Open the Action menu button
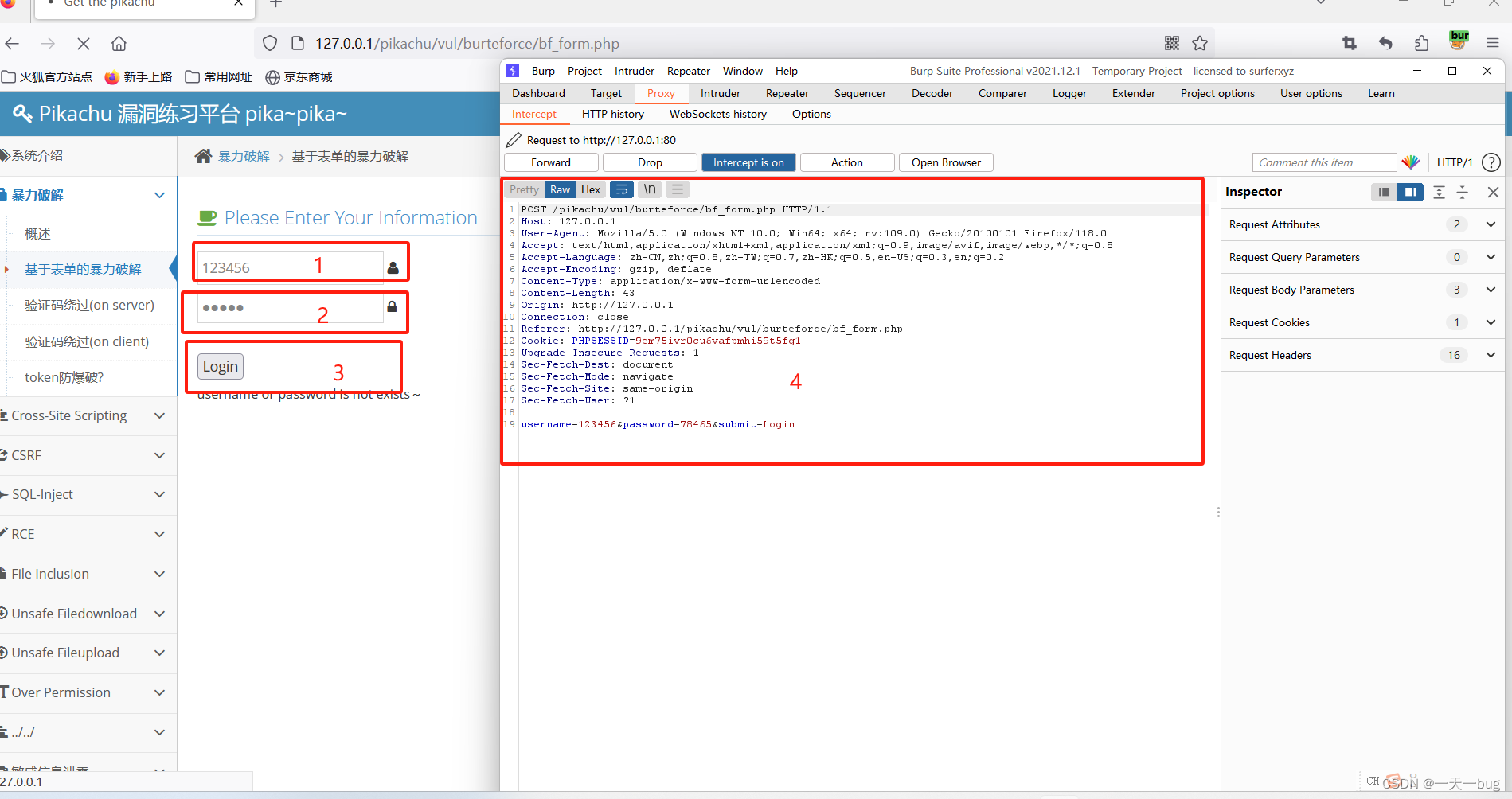Viewport: 1512px width, 799px height. (x=847, y=162)
